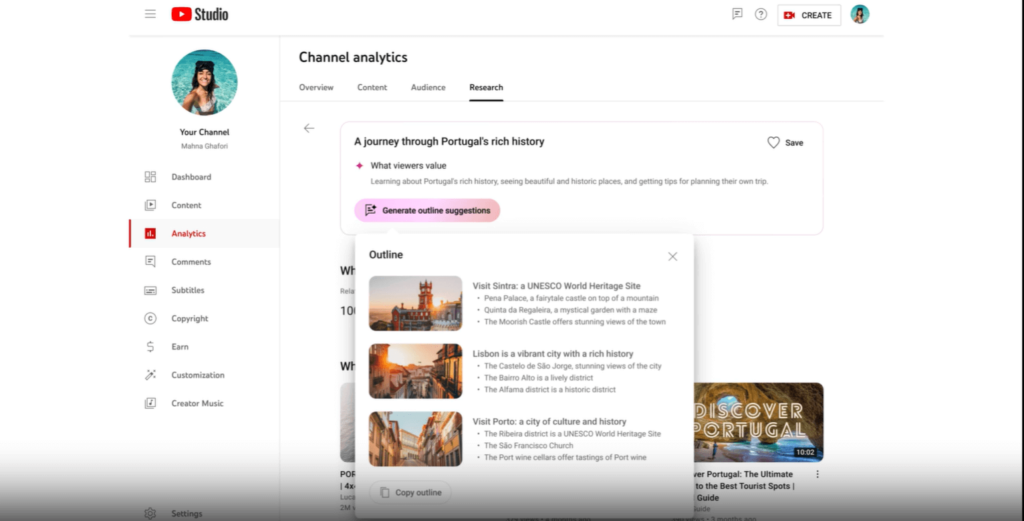
Task: Click 'Visit Sintra: a UNESCO World Heritage Site'
Action: coord(556,286)
